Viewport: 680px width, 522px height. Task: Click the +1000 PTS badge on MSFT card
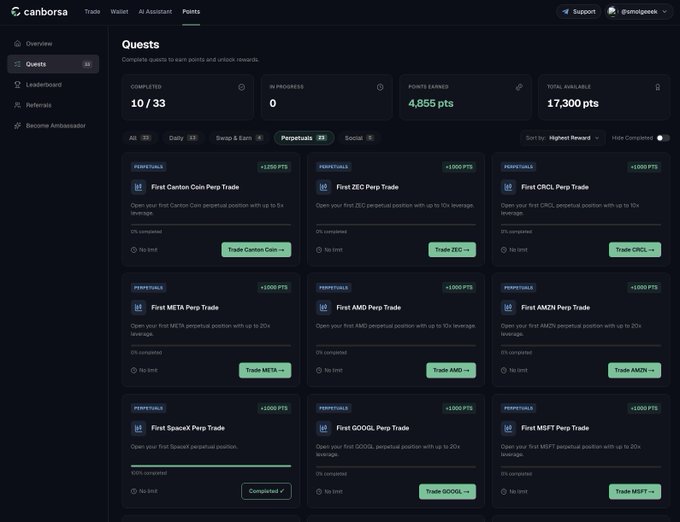point(644,408)
